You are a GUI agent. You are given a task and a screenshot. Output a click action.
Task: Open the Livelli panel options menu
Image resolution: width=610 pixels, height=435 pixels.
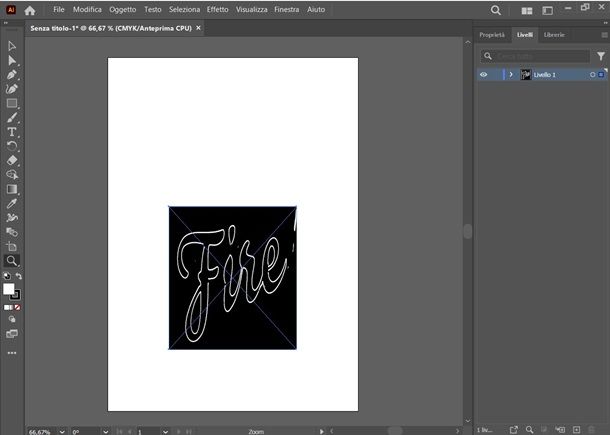click(604, 35)
